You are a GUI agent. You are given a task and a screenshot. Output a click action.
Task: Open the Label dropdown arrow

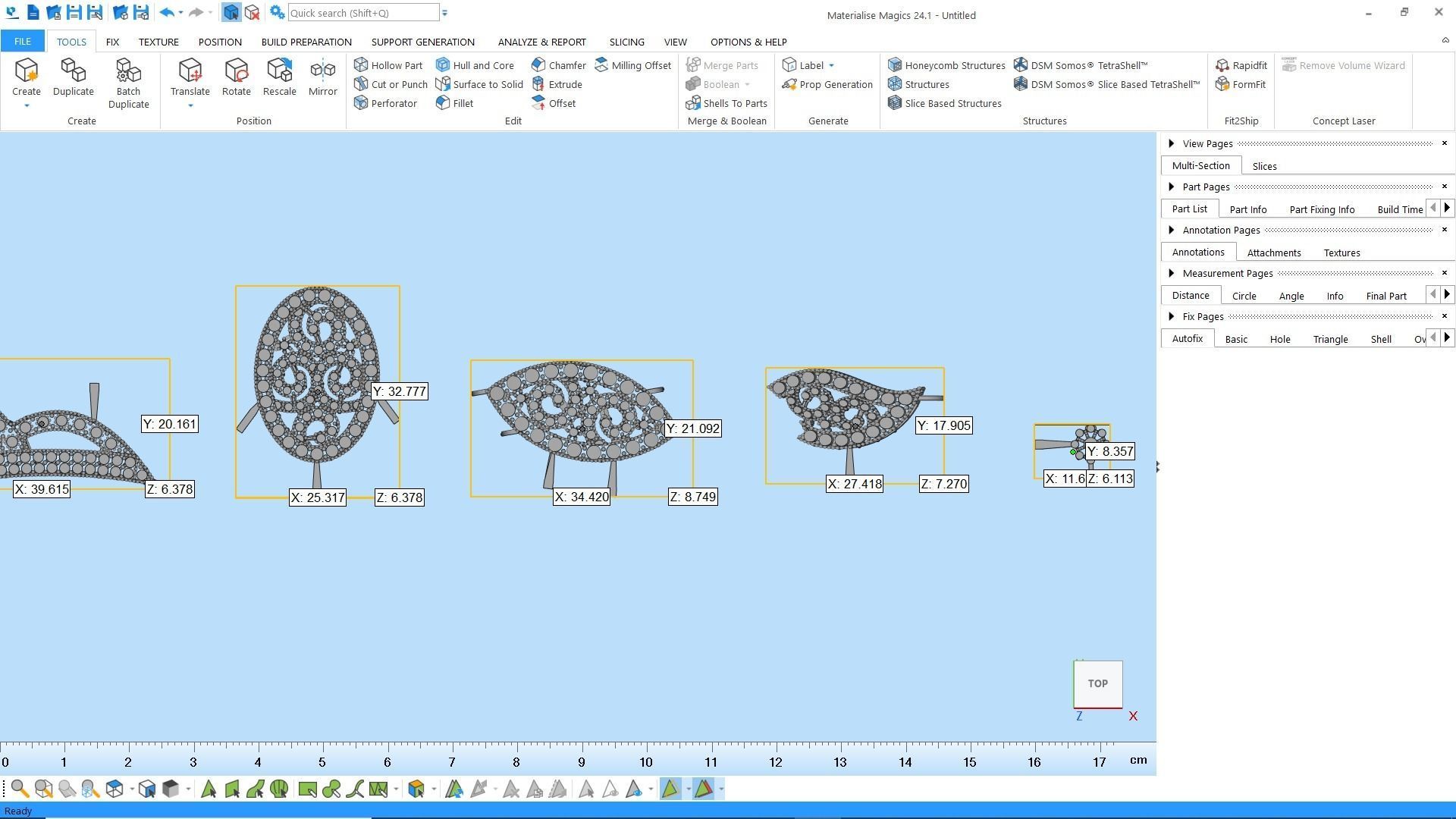click(x=831, y=65)
